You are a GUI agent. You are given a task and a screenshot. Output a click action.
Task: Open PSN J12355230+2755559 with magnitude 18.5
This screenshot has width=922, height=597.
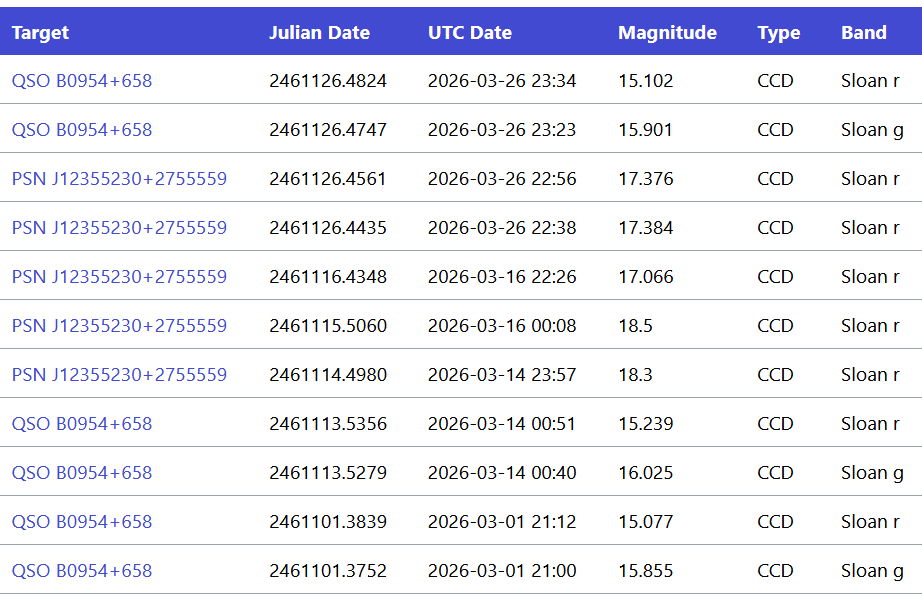[119, 326]
